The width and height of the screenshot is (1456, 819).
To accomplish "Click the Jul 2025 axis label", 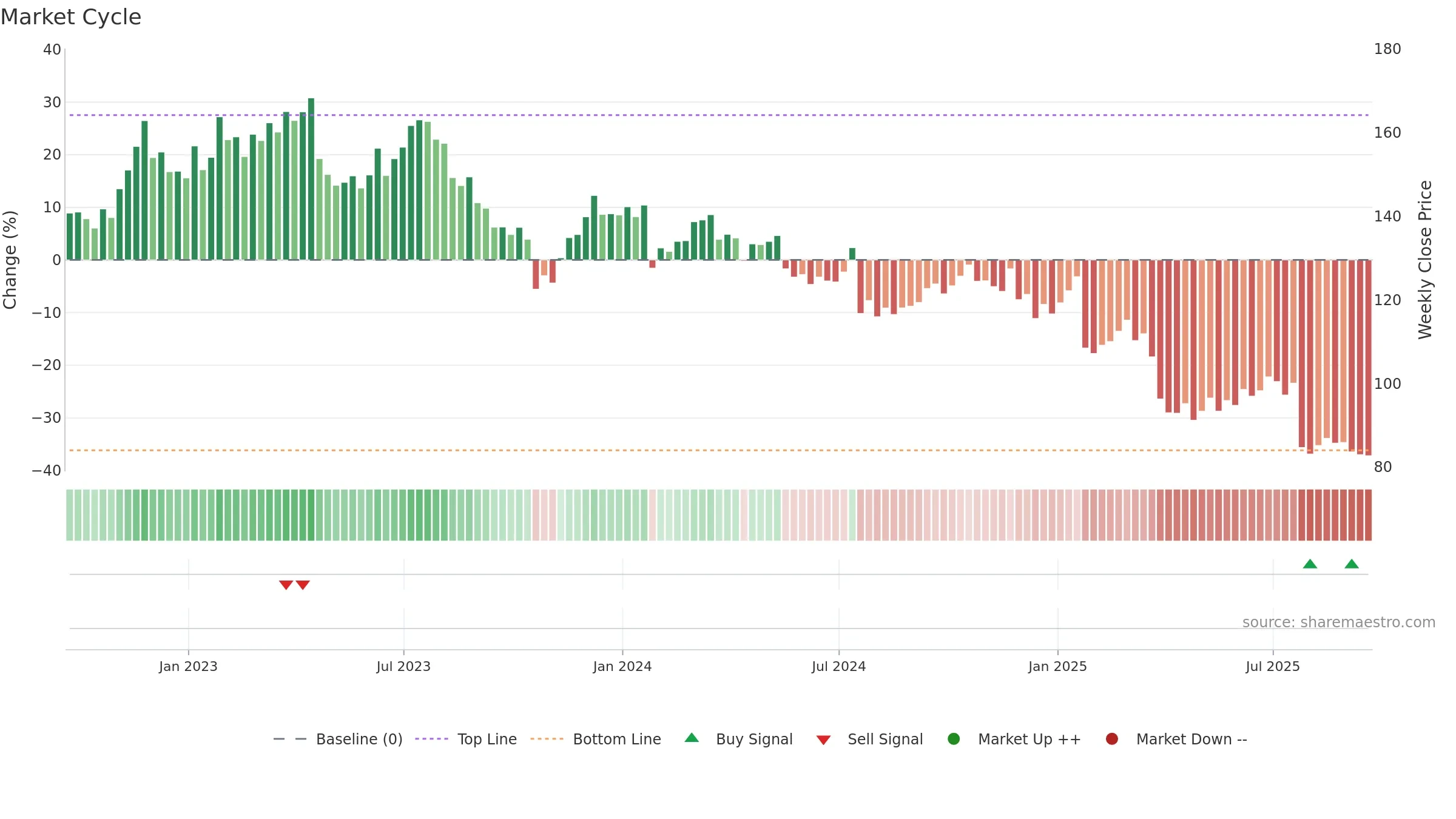I will tap(1273, 666).
